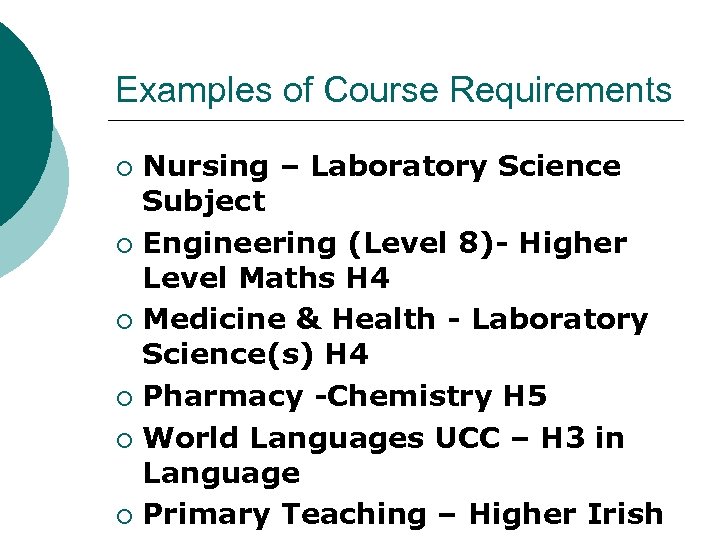Select the bullet circle before Engineering
Viewport: 720px width, 540px height.
point(123,244)
